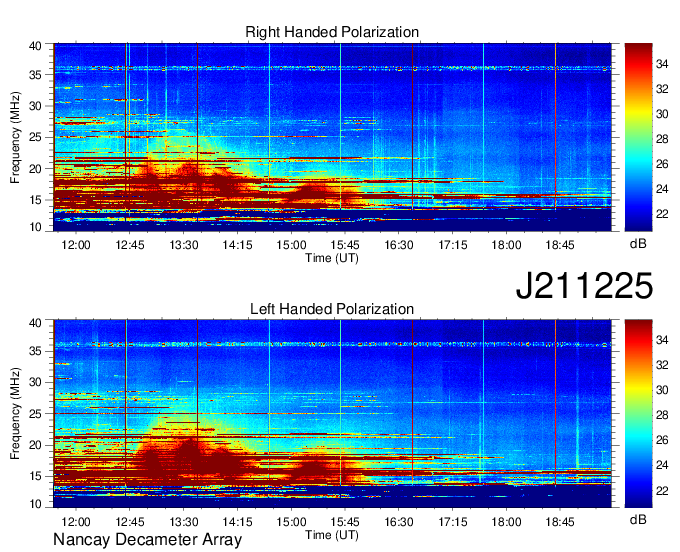
Task: Click the 25 MHz tick of Left Handed plot
Action: pyautogui.click(x=35, y=414)
